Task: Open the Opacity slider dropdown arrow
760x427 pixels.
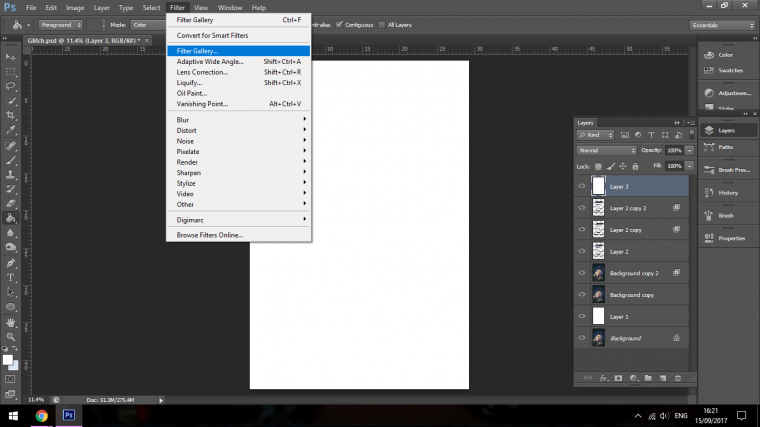Action: point(690,150)
